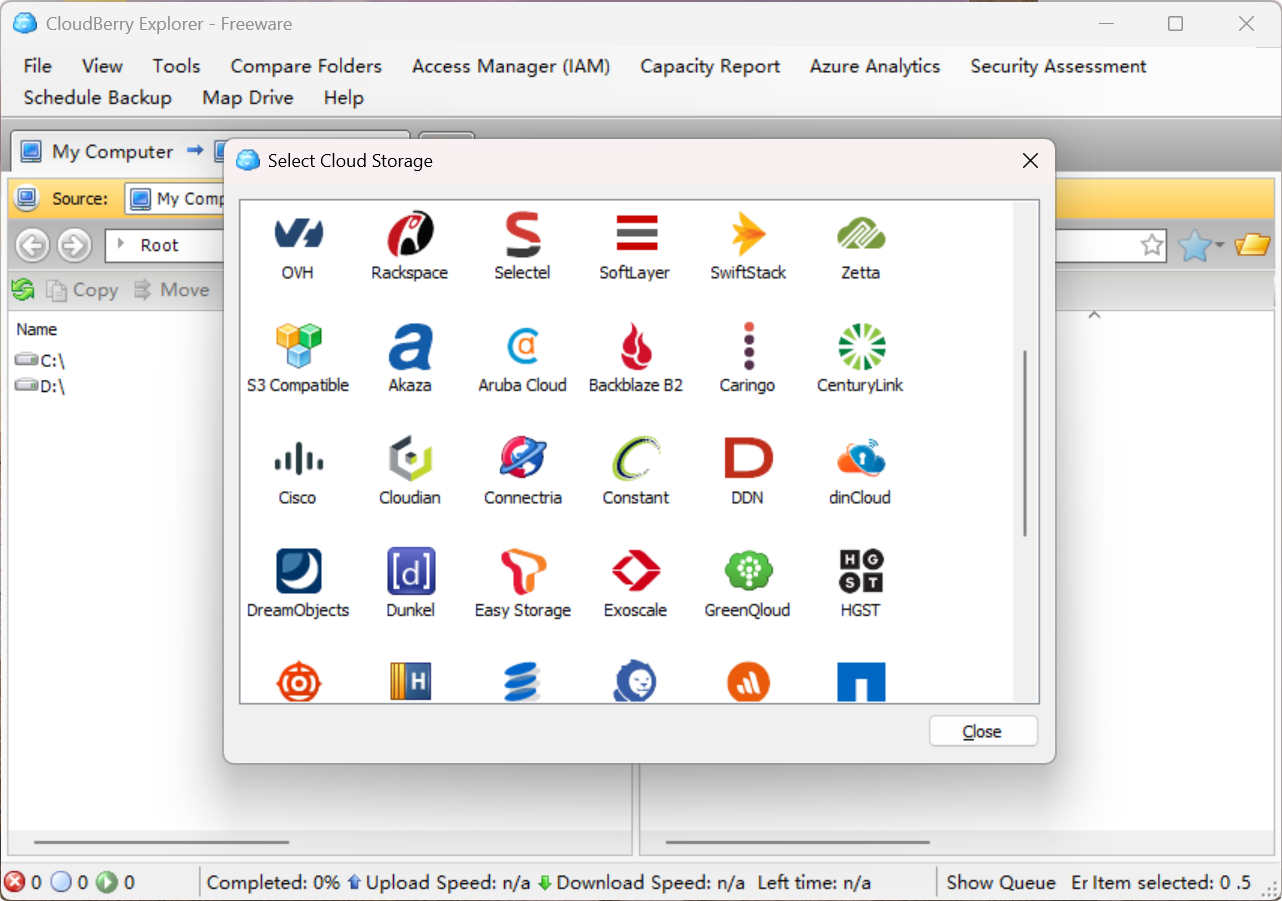Viewport: 1282px width, 901px height.
Task: Select the dinCloud storage icon
Action: click(x=860, y=460)
